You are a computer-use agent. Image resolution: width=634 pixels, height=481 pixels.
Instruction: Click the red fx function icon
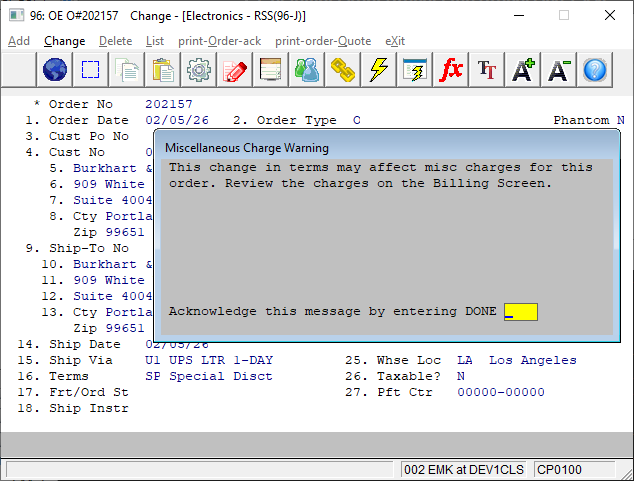(x=451, y=70)
